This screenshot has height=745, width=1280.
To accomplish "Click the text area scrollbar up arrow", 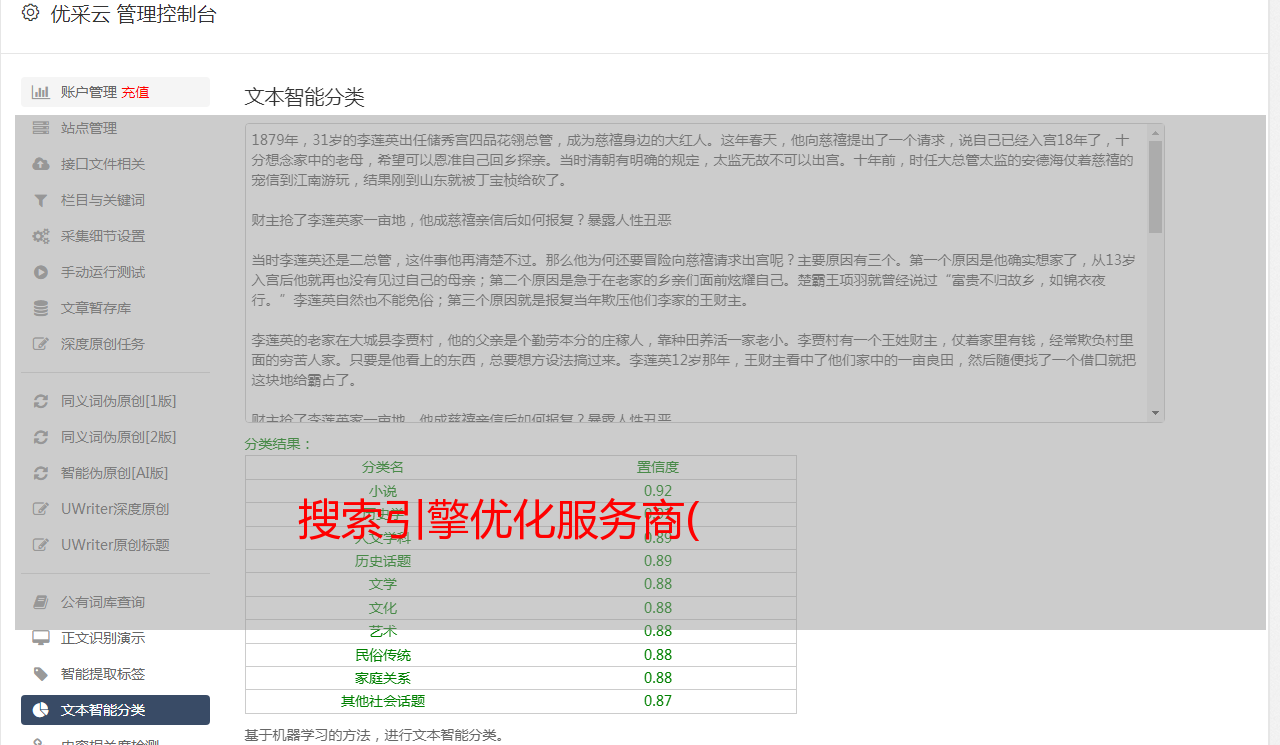I will click(x=1156, y=132).
